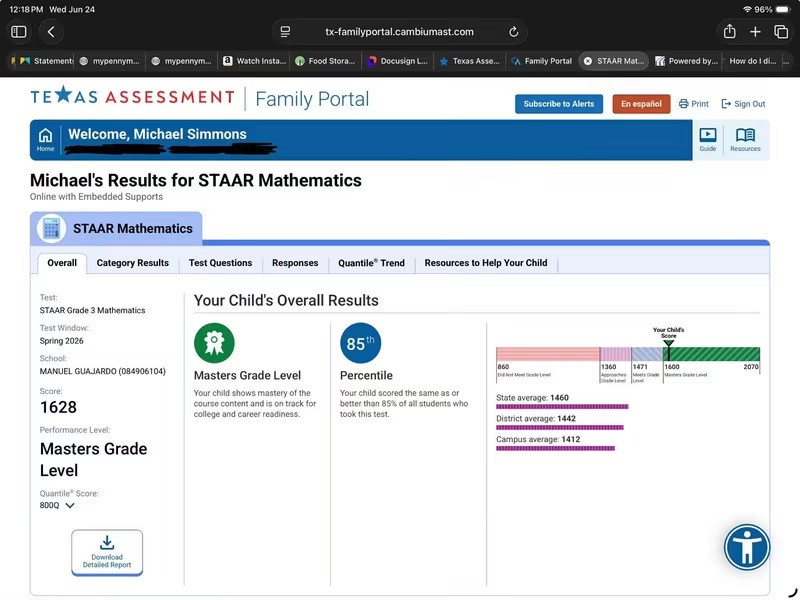The height and width of the screenshot is (600, 800).
Task: Go back with the browser back arrow
Action: [x=51, y=32]
